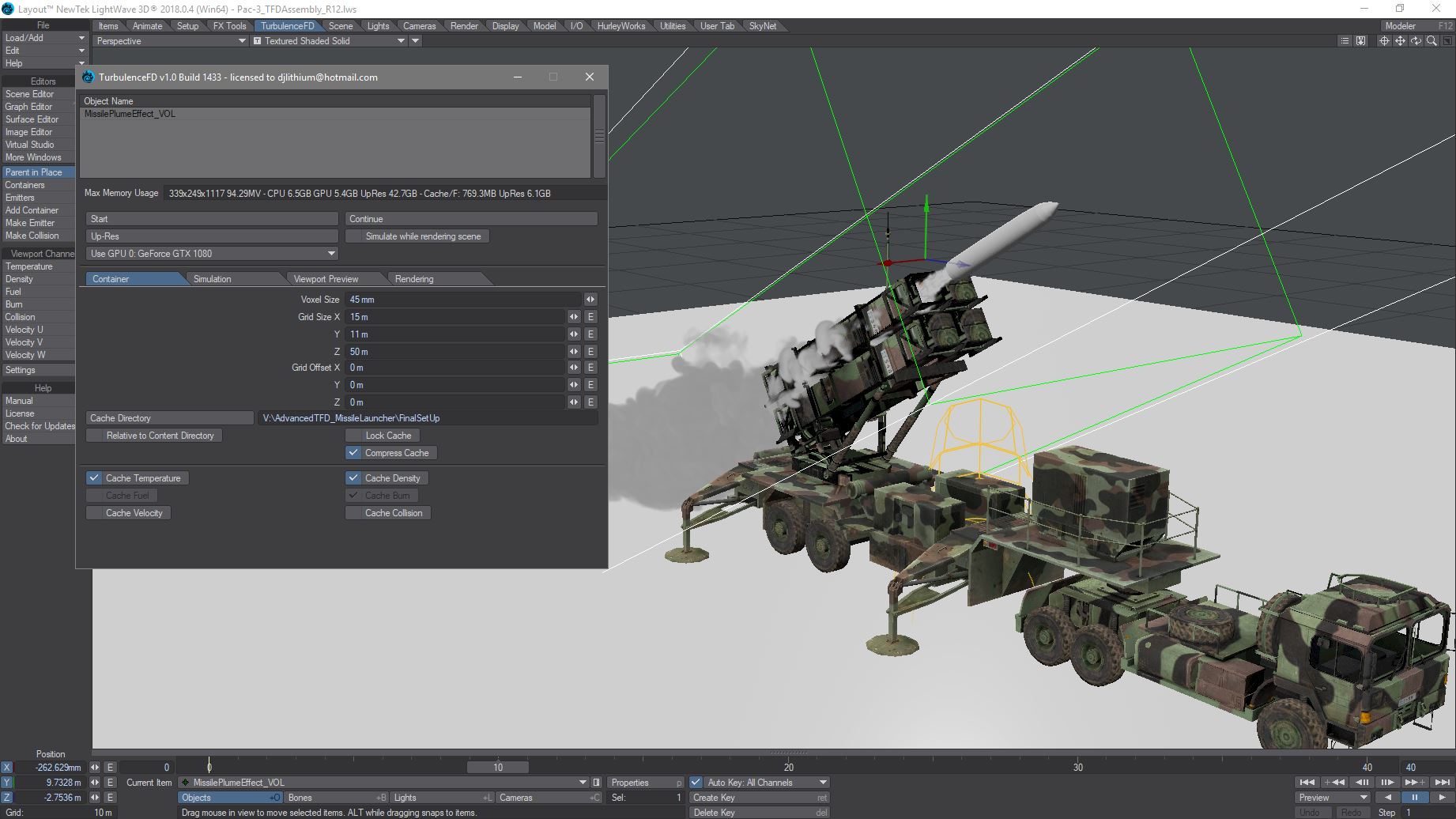Click the viewport zoom magnifier icon
Image resolution: width=1456 pixels, height=819 pixels.
pos(1431,41)
